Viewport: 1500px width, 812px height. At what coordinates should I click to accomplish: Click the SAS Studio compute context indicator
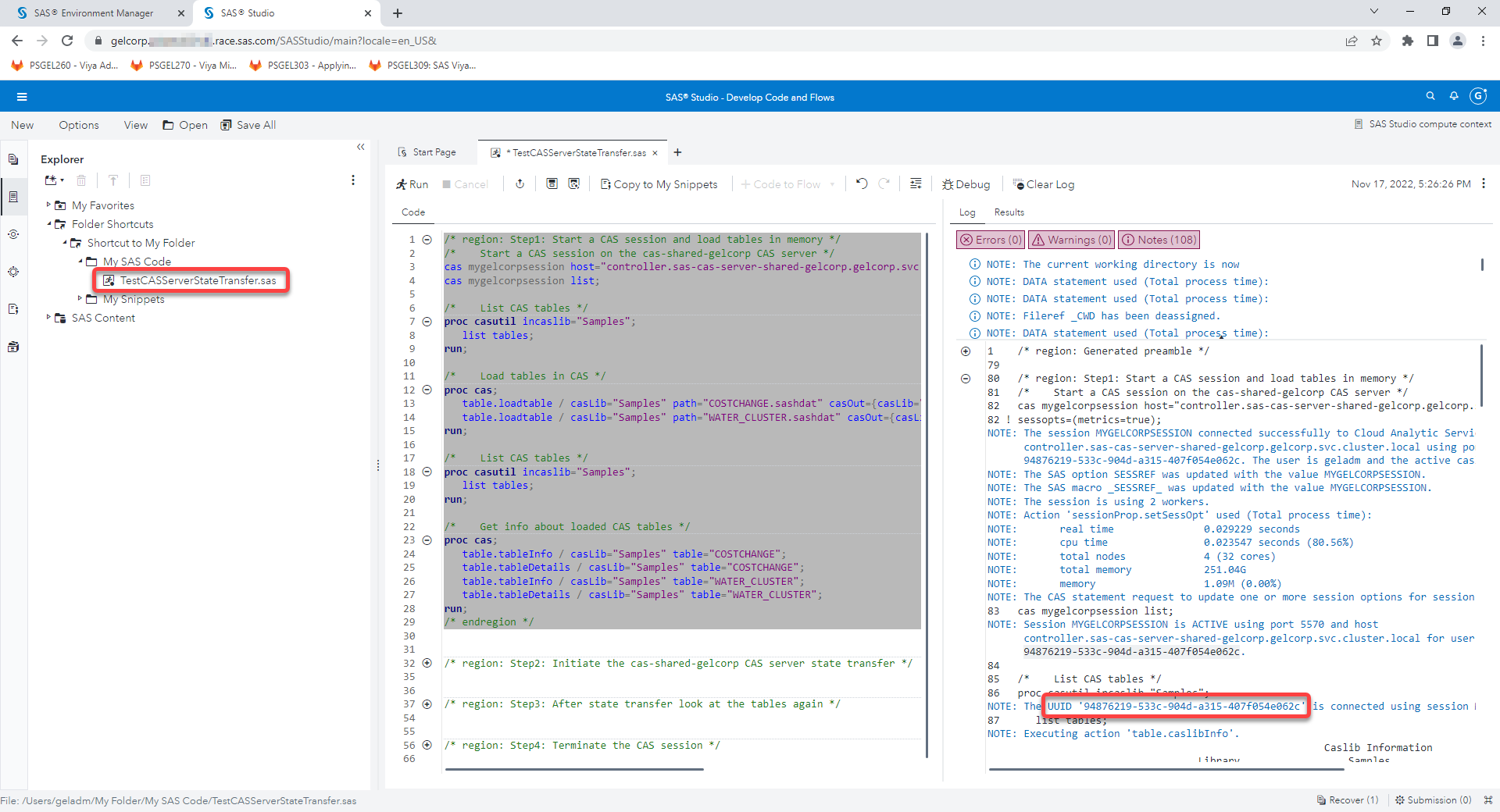[1423, 124]
